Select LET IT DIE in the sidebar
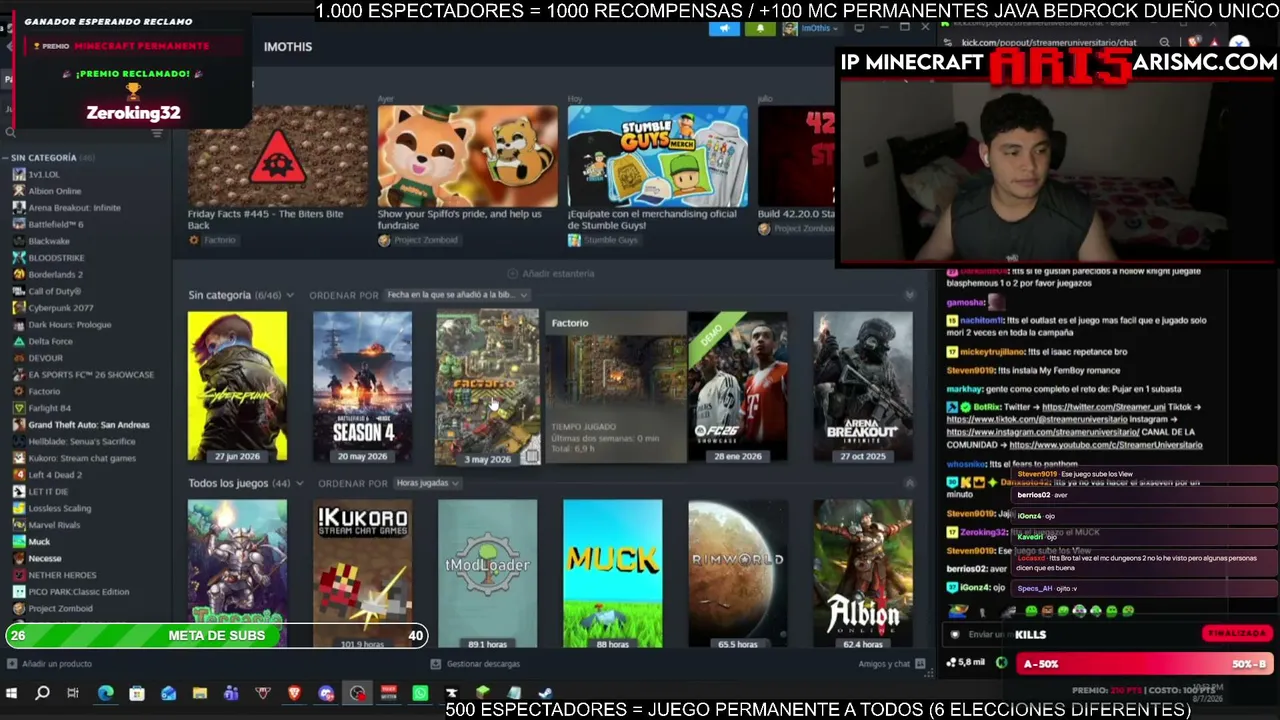 48,492
